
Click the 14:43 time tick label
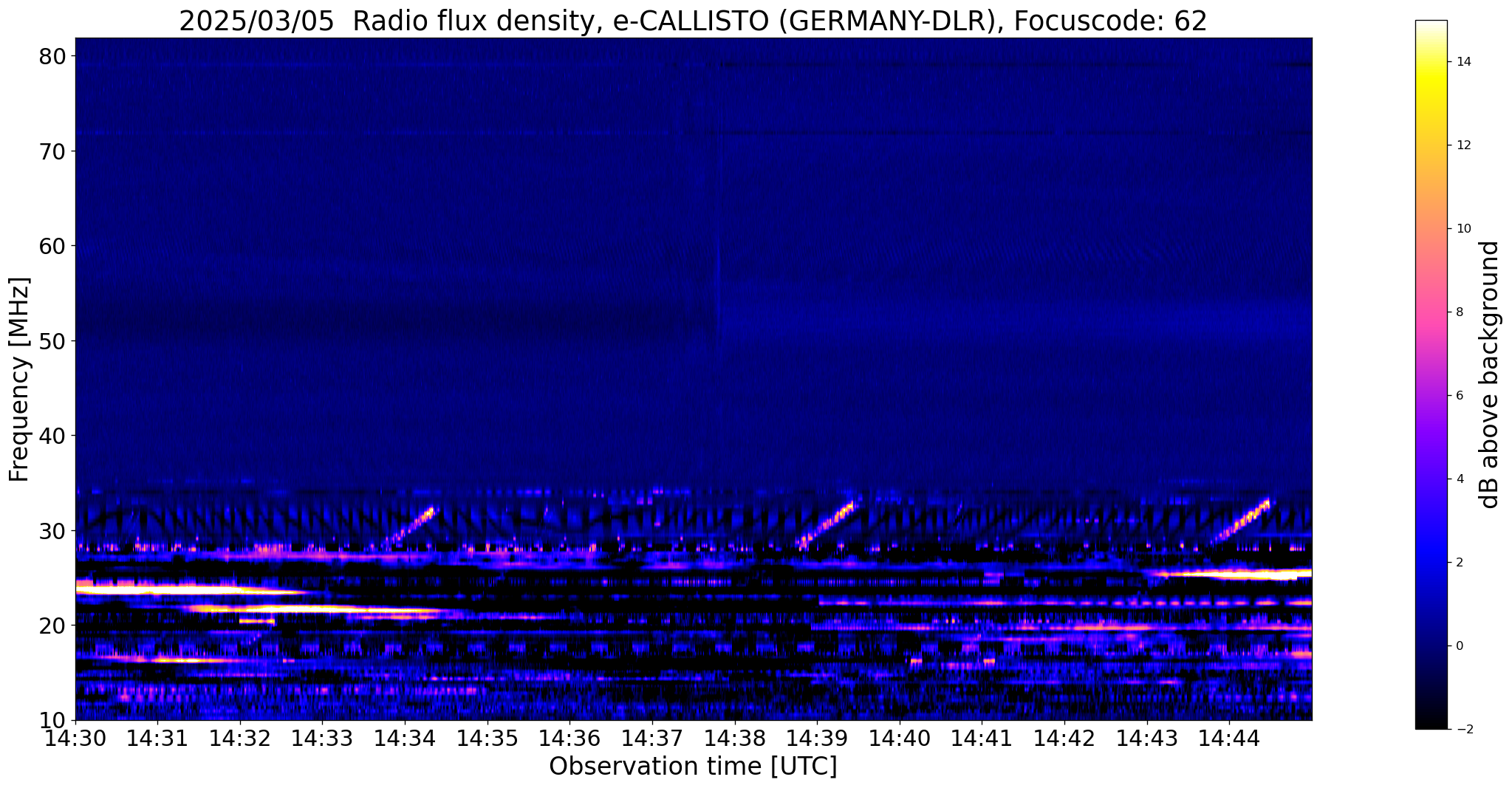click(1147, 738)
